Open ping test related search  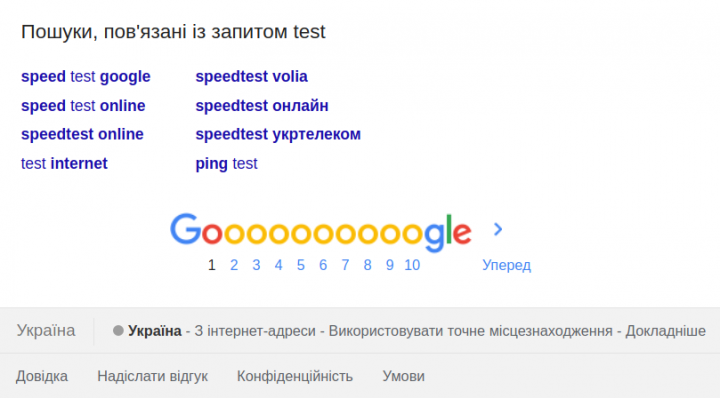coord(226,164)
